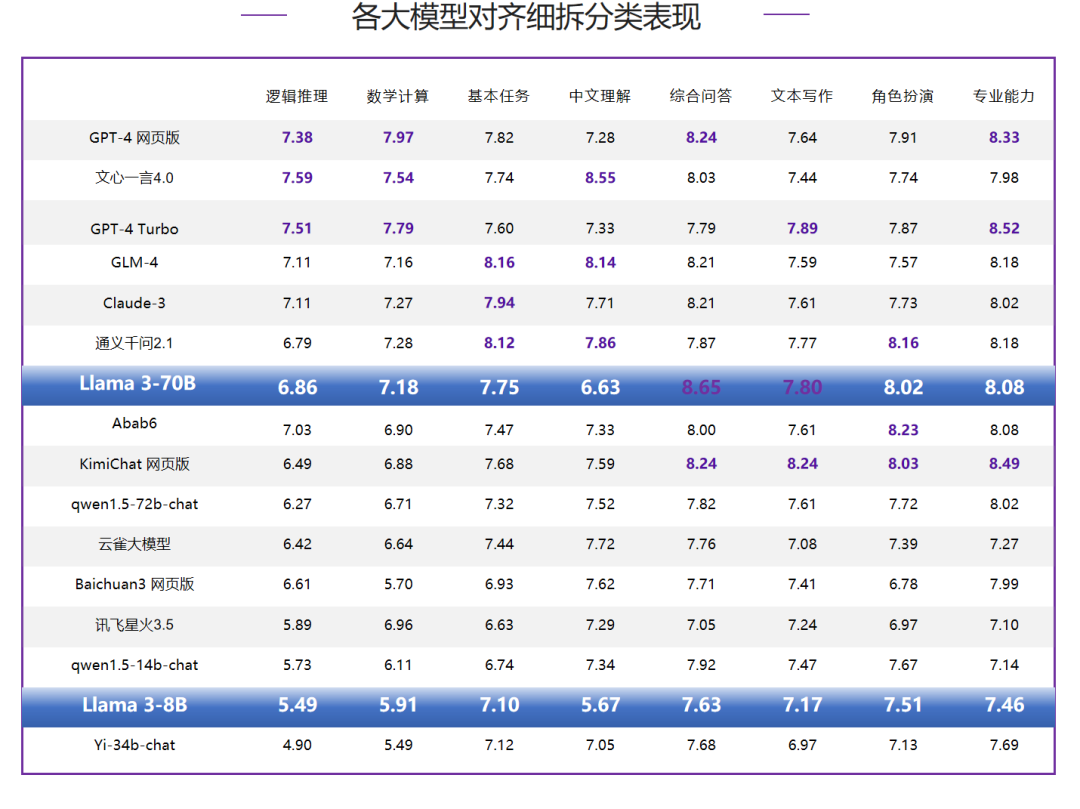
Task: Select the 数学计算 column header
Action: [398, 96]
